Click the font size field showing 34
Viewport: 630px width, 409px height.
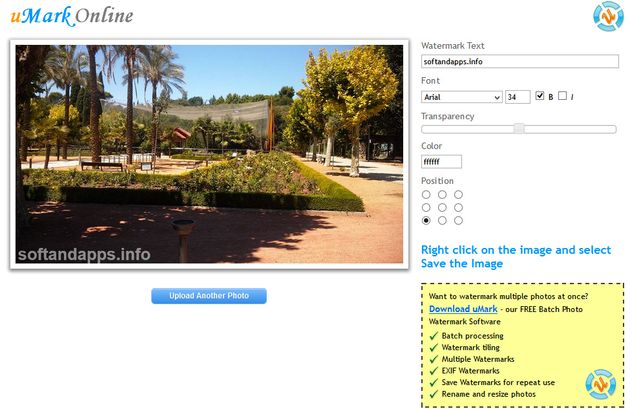(517, 97)
